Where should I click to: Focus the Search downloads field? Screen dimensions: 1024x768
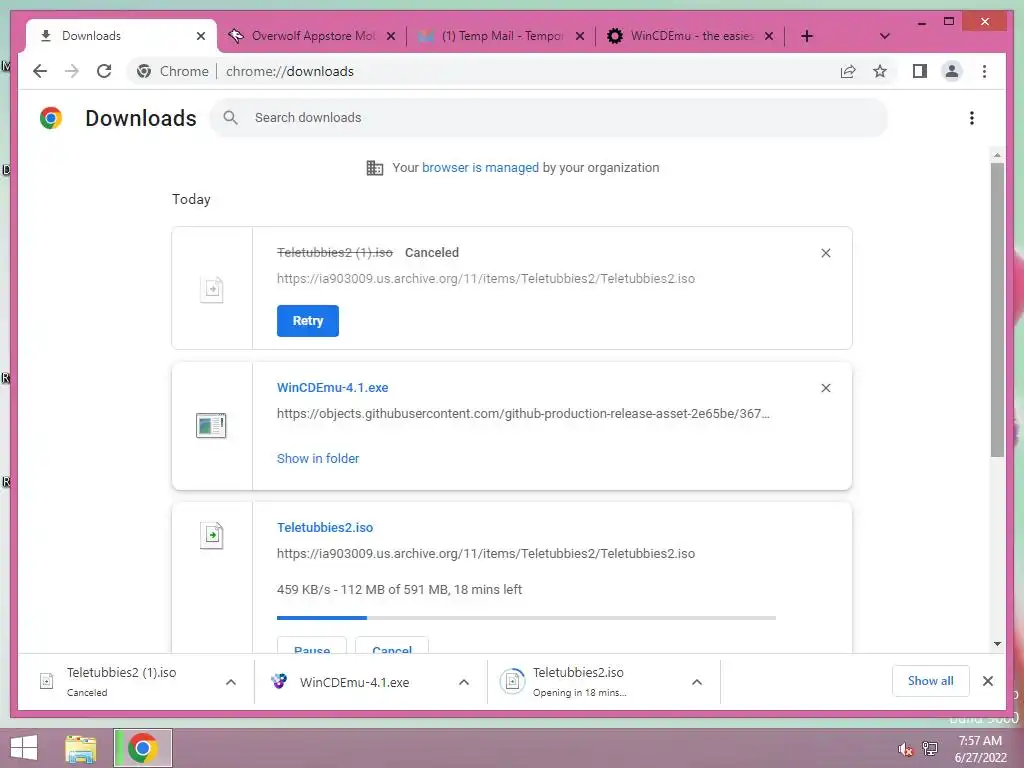click(549, 118)
